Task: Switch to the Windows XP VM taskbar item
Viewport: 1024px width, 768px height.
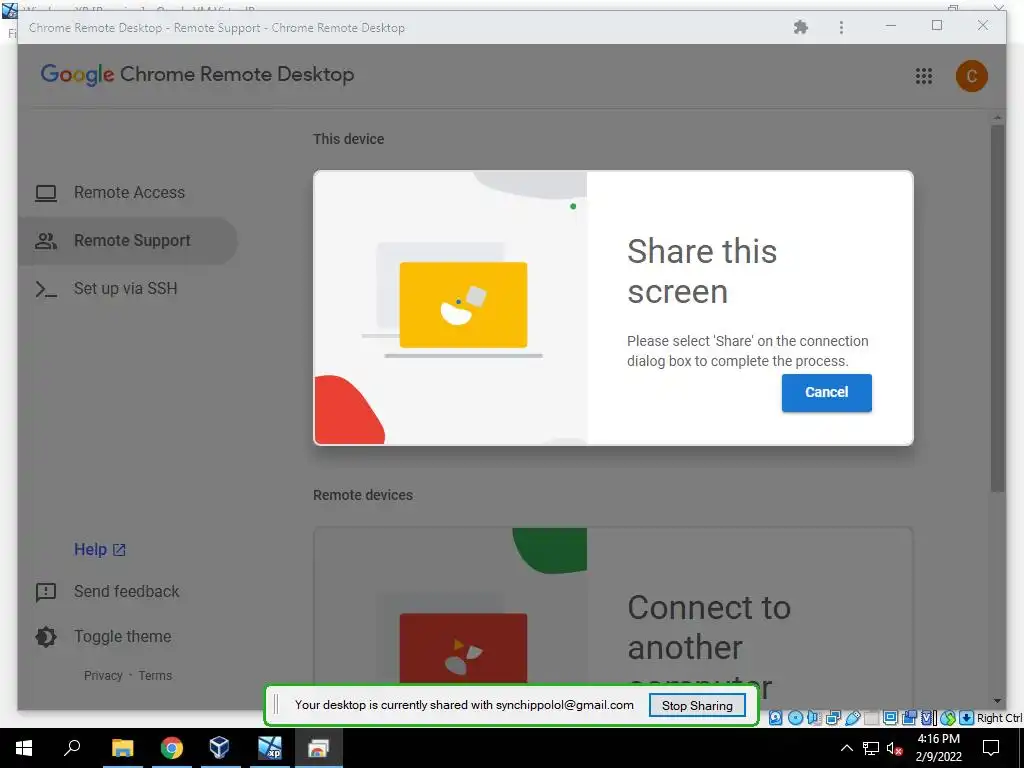Action: point(270,748)
